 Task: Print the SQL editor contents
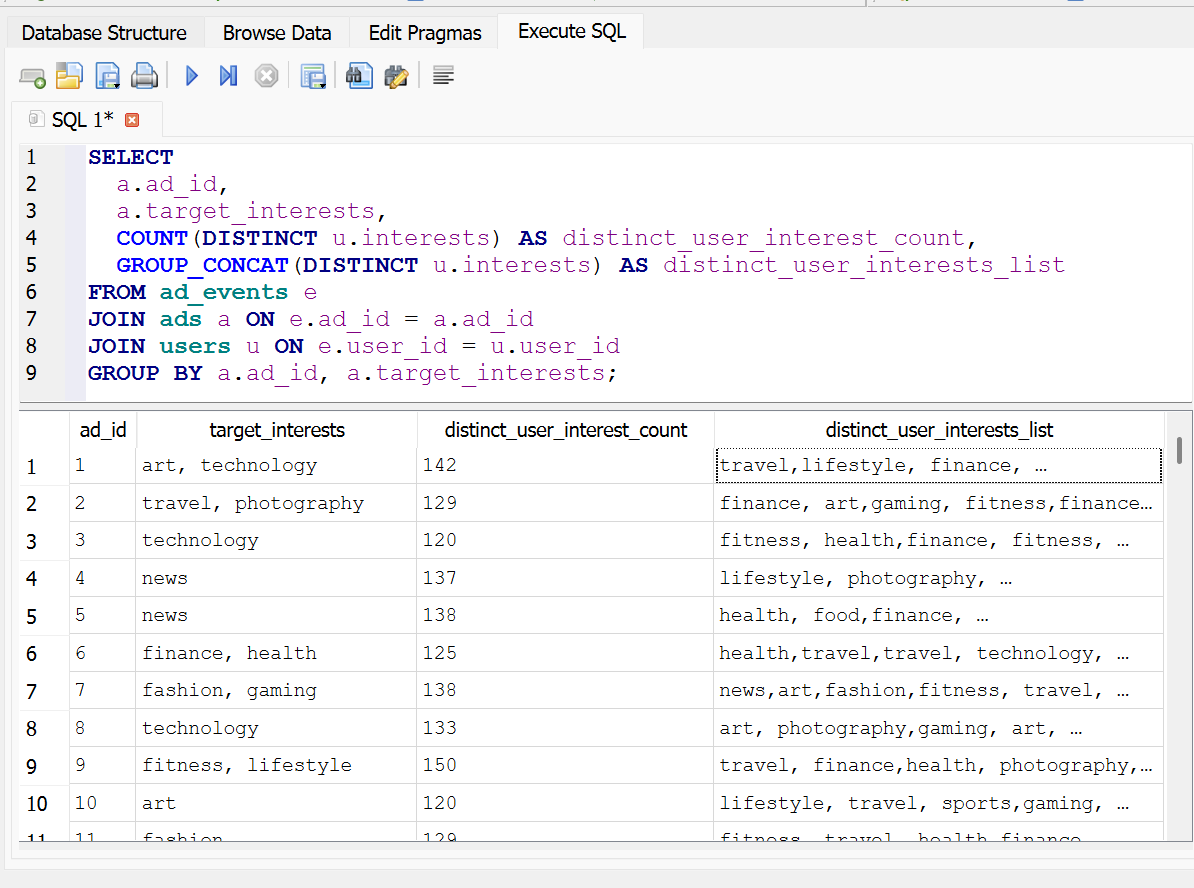tap(145, 76)
